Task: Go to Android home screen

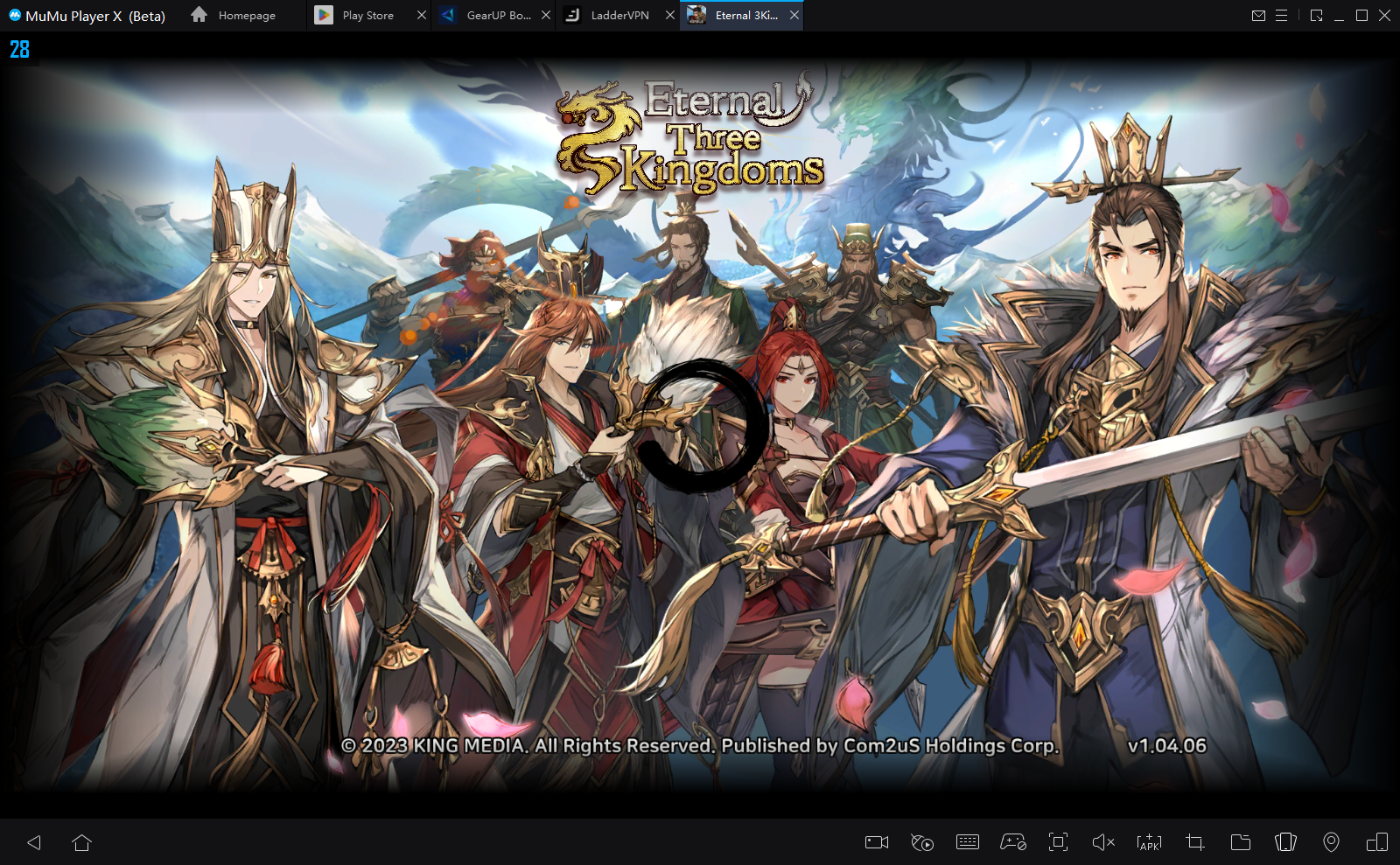Action: pyautogui.click(x=82, y=842)
